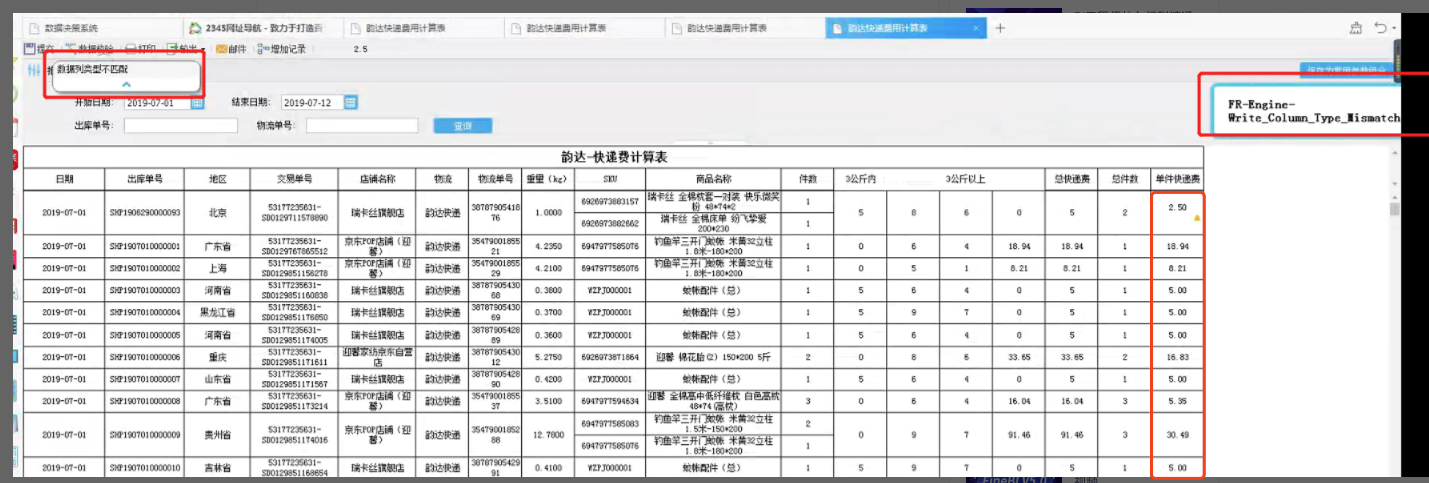Open calendar picker for 结束日期
The image size is (1429, 483).
[351, 102]
